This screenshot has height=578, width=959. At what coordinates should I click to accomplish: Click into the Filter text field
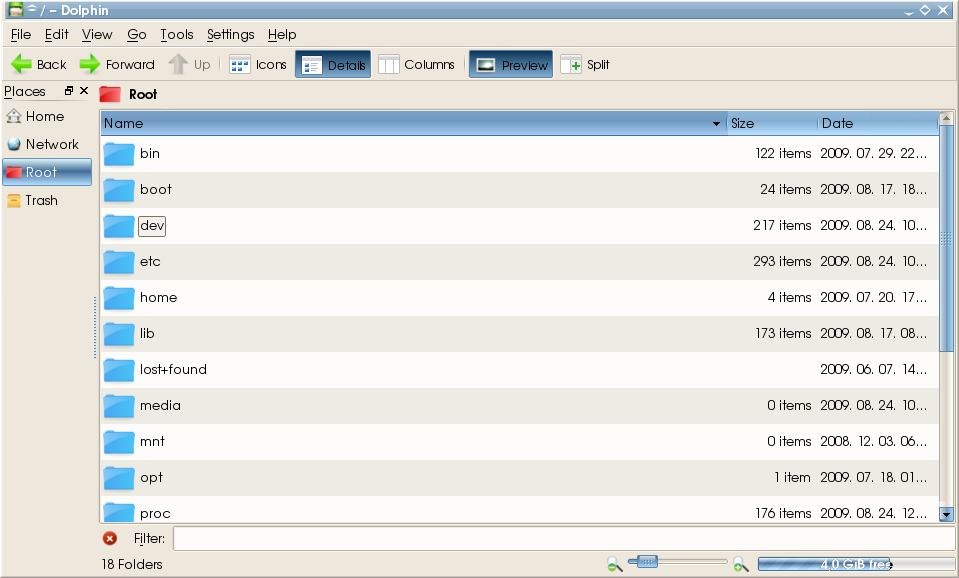coord(564,538)
